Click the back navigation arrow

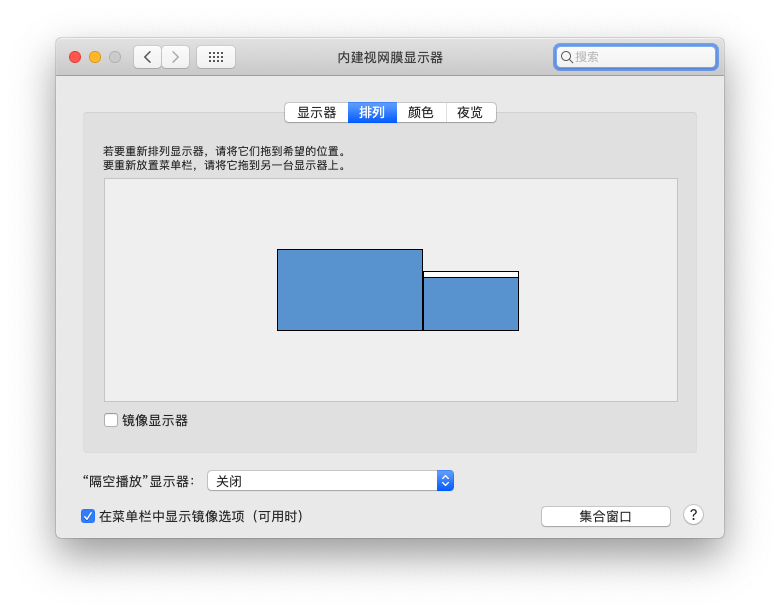click(x=147, y=57)
